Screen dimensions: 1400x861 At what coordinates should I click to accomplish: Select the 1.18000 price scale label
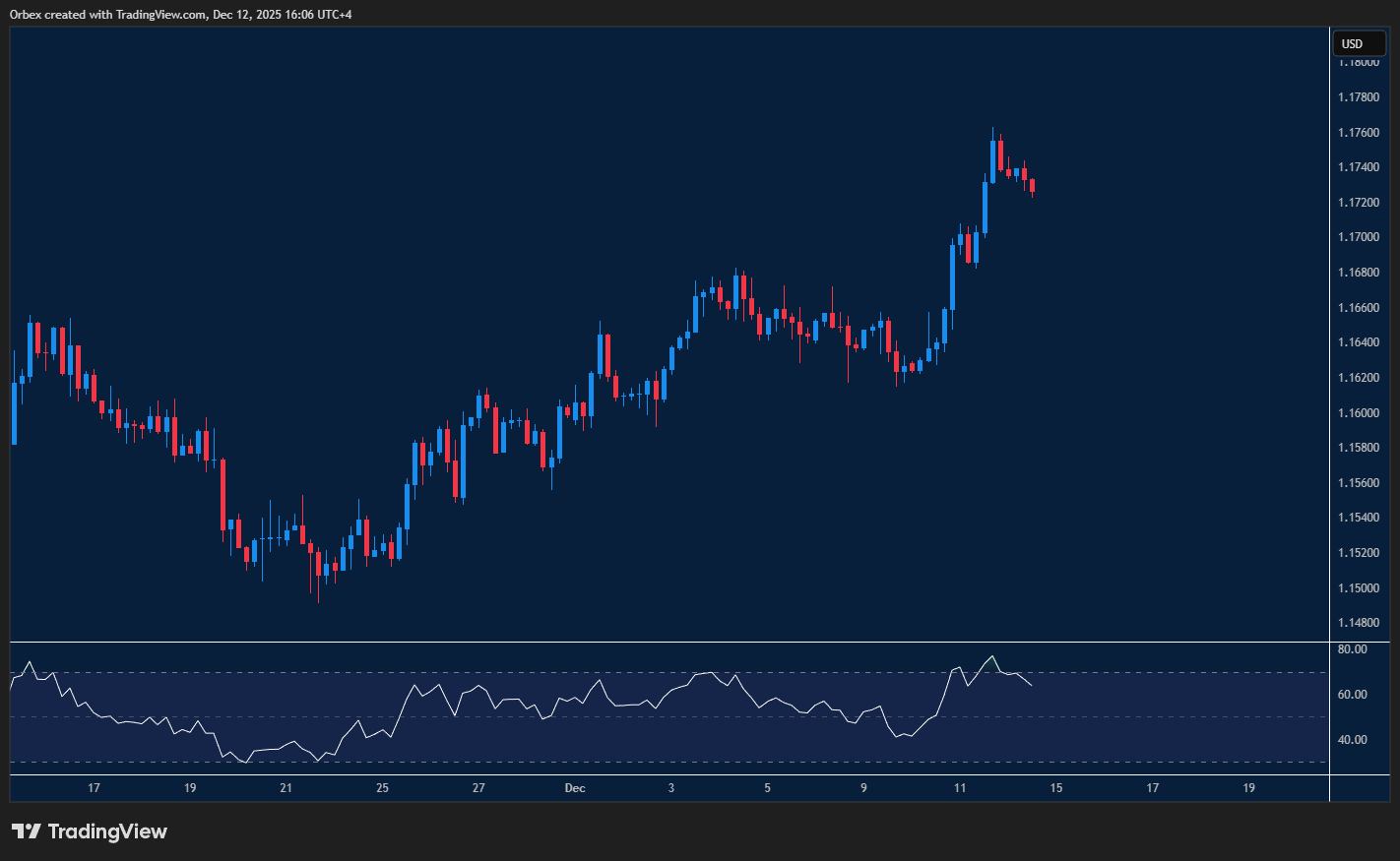tap(1360, 61)
